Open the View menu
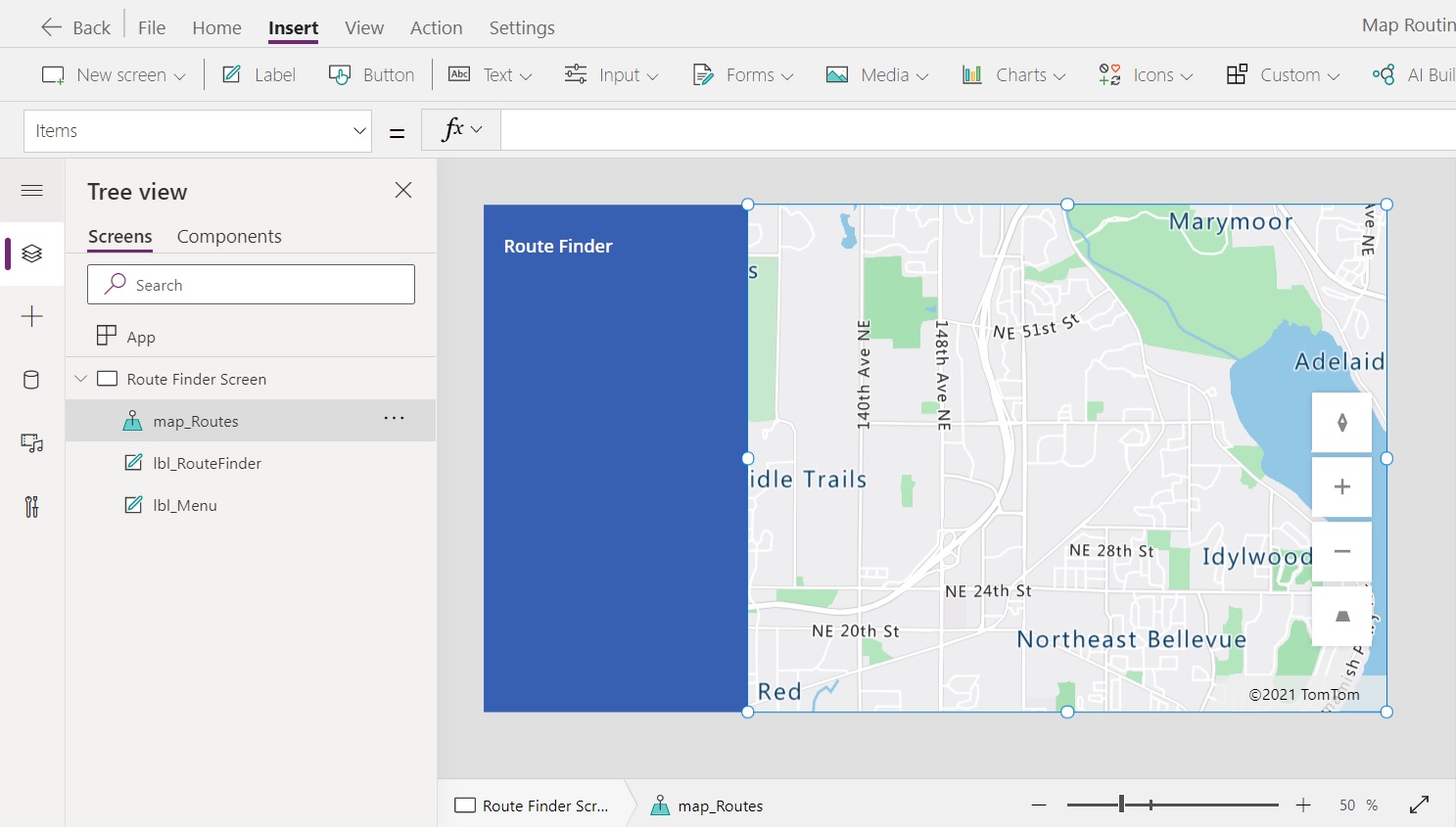This screenshot has width=1456, height=828. coord(363,27)
